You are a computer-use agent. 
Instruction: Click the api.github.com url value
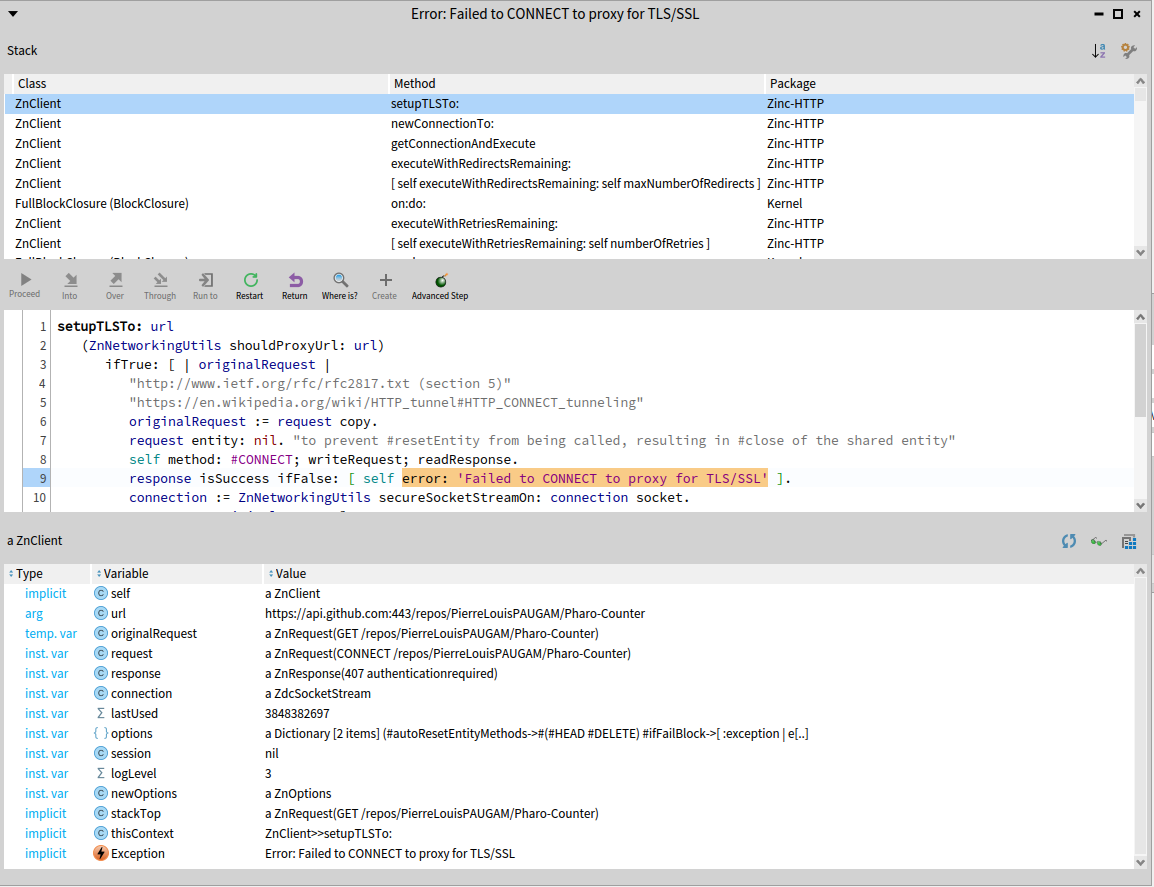point(455,613)
